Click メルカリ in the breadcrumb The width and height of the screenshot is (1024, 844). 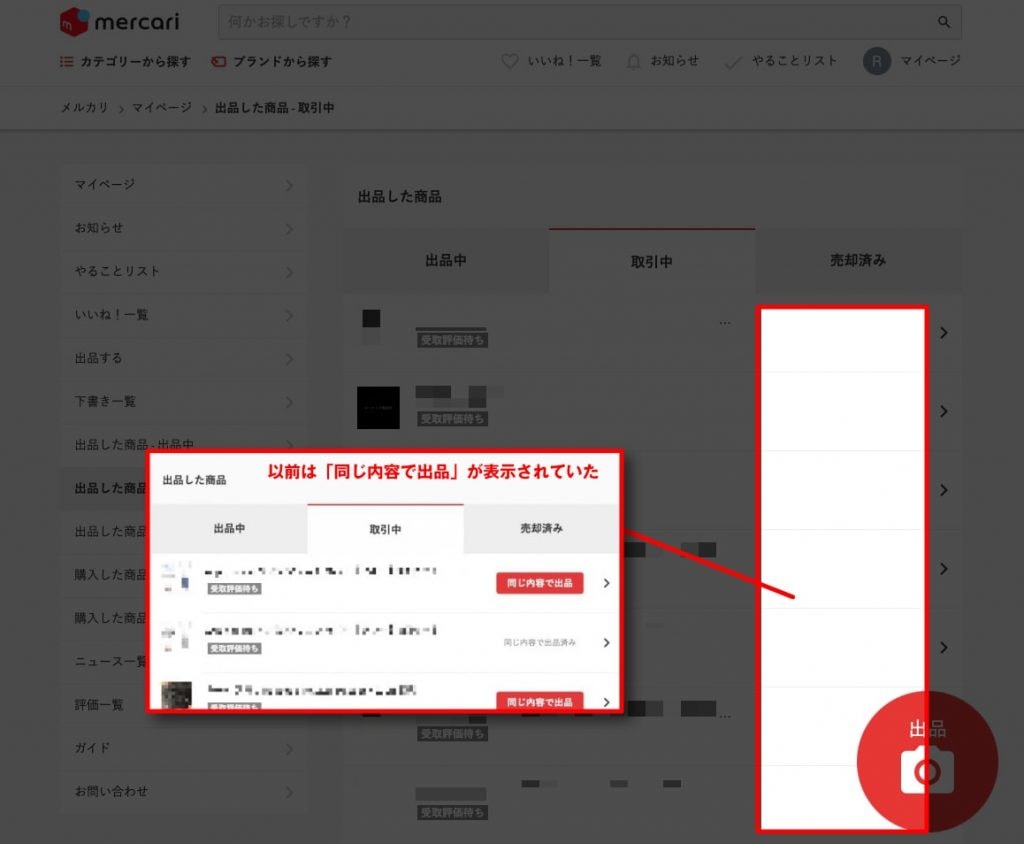point(84,108)
